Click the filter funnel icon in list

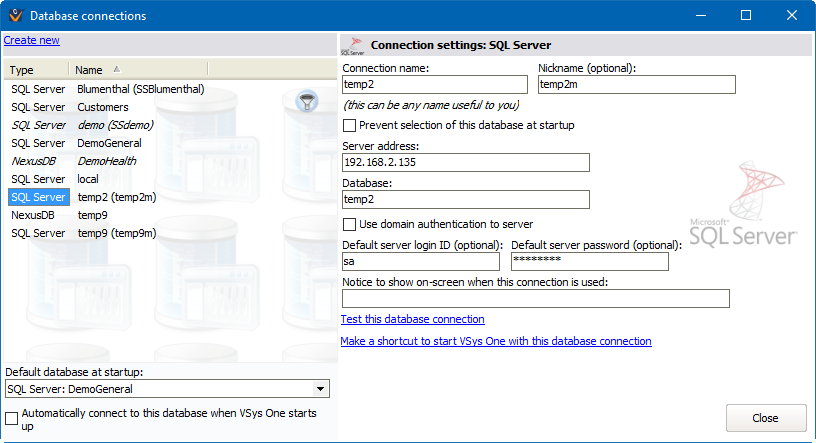[x=307, y=101]
